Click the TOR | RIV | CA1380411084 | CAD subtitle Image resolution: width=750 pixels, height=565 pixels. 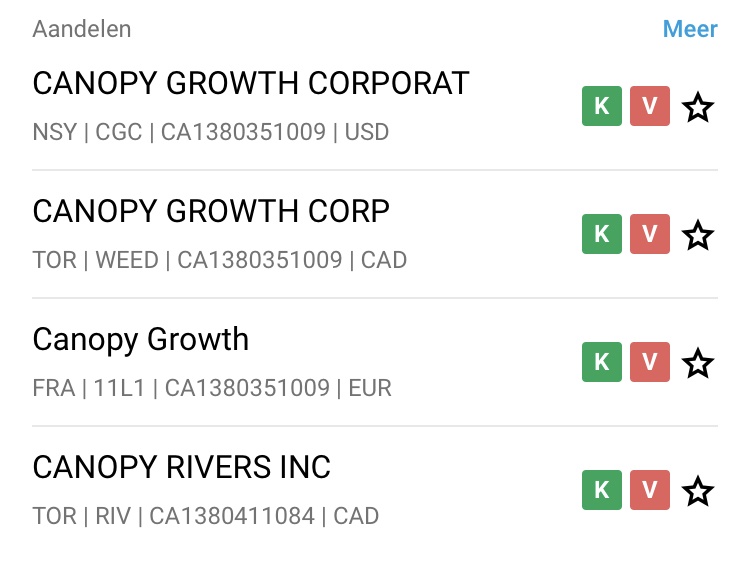point(206,516)
